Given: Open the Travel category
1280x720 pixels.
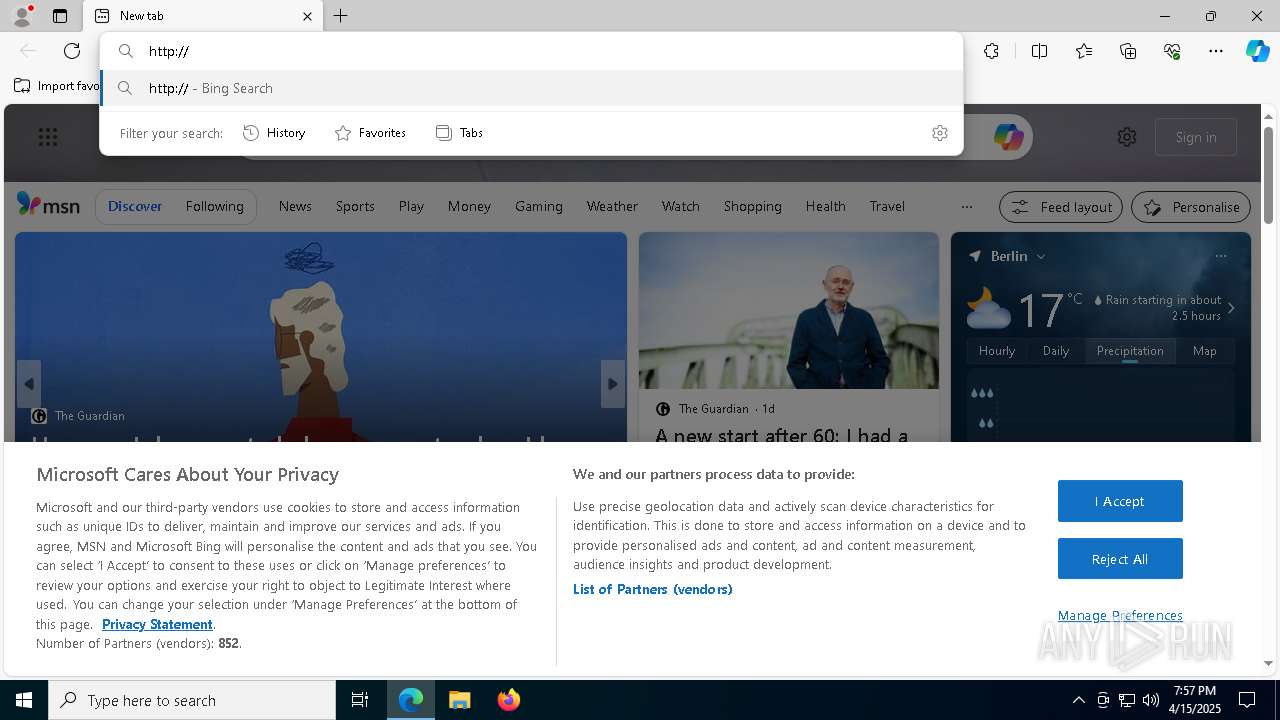Looking at the screenshot, I should (887, 206).
